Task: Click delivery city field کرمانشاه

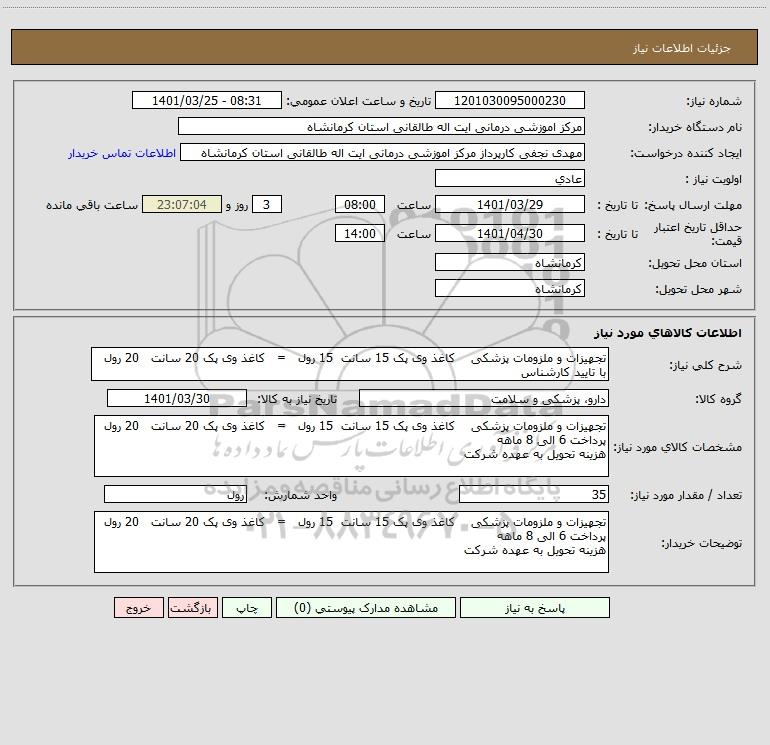Action: coord(510,288)
